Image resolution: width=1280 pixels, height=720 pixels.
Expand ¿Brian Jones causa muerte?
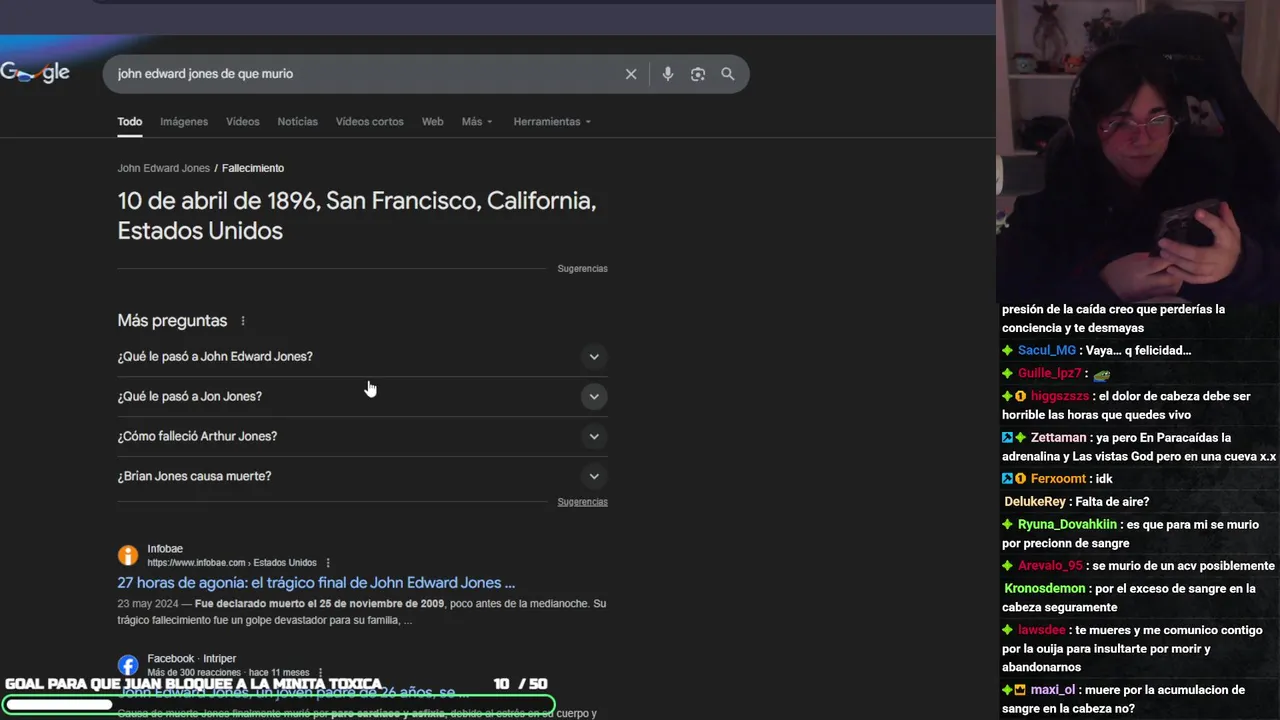(x=362, y=476)
